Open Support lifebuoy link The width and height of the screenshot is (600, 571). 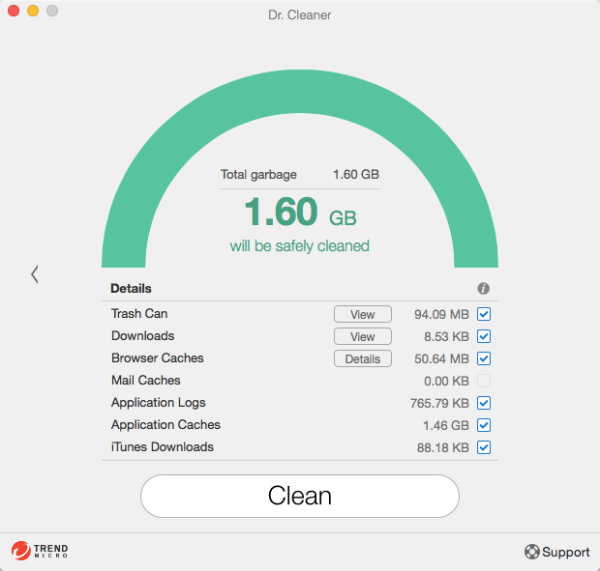(557, 551)
